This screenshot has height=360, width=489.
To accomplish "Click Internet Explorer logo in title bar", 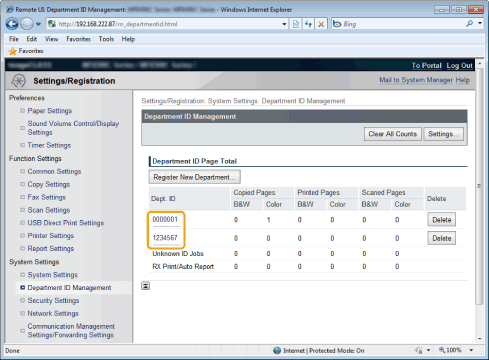I will [10, 9].
